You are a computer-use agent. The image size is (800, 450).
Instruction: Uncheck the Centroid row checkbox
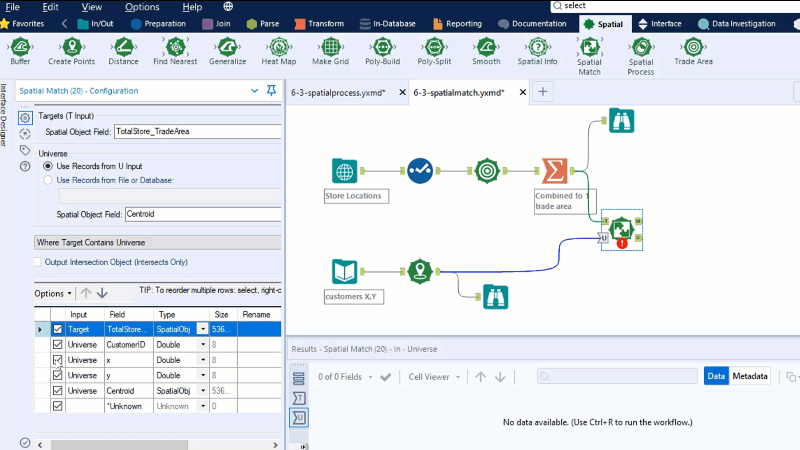point(58,390)
